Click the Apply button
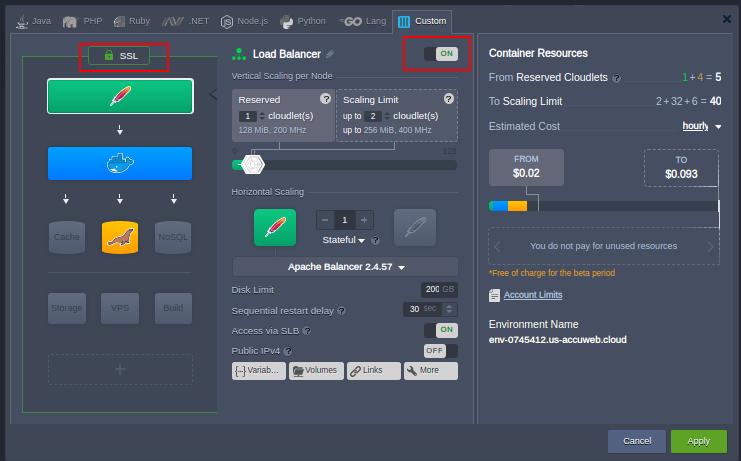The width and height of the screenshot is (741, 461). pyautogui.click(x=698, y=441)
